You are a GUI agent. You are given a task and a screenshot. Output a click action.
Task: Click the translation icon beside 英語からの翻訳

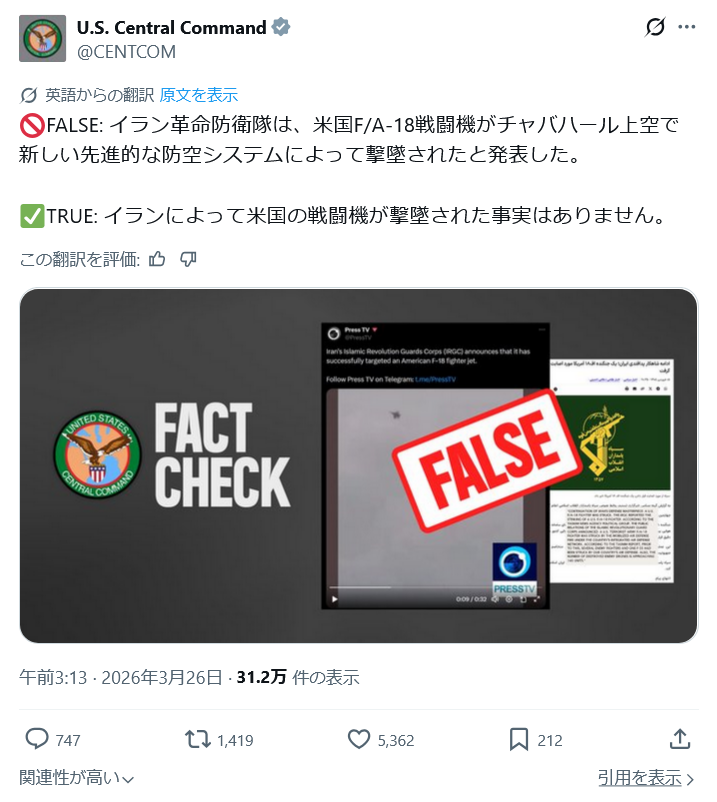(29, 95)
